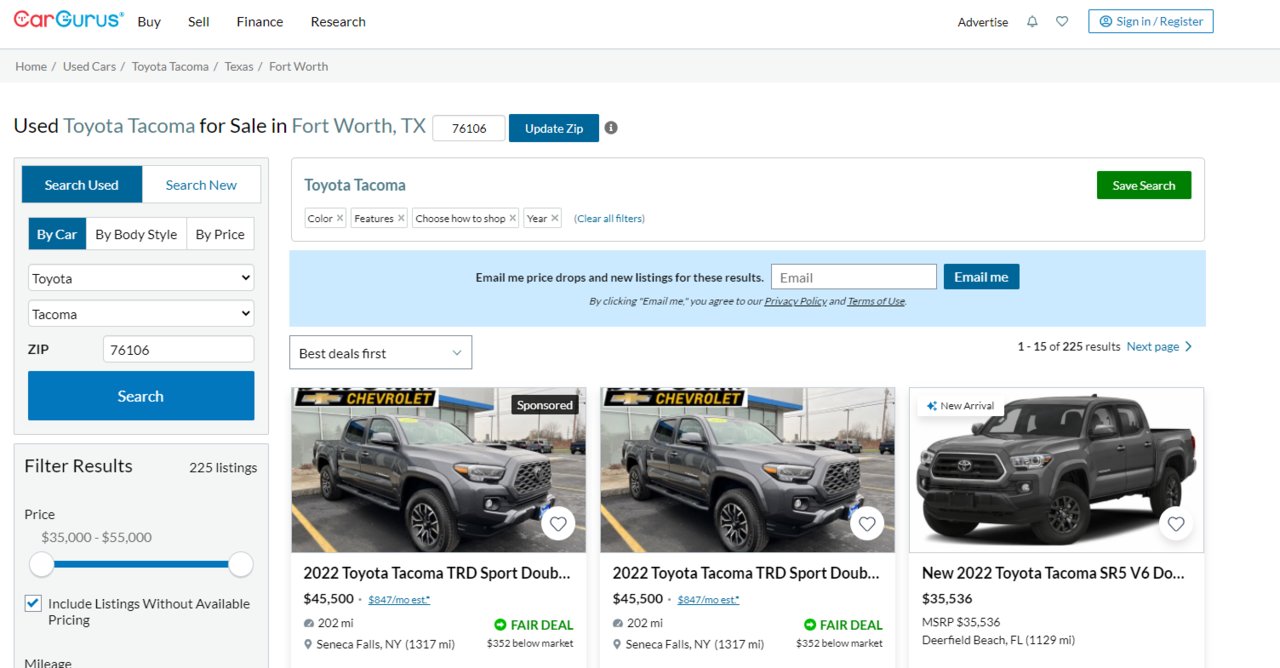
Task: Click the $35,000 - $55,000 price range text
Action: click(x=96, y=537)
